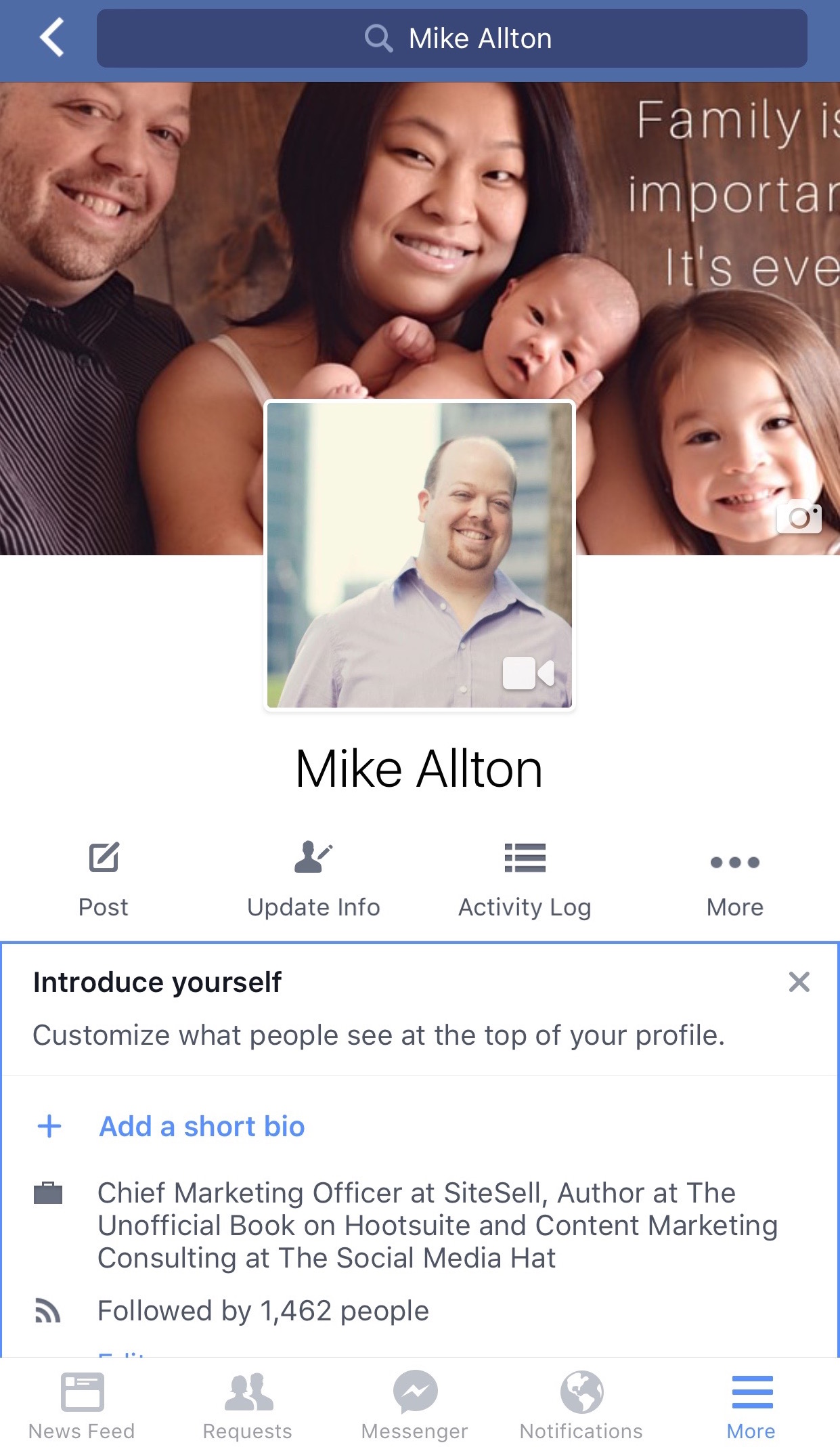Screen dimensions: 840x1447
Task: Tap video icon on profile picture
Action: click(528, 673)
